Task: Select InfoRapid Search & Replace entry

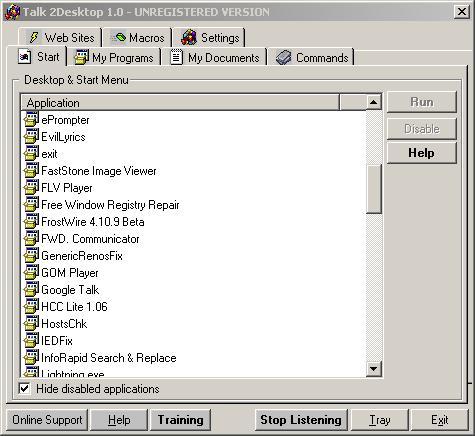Action: (x=109, y=358)
